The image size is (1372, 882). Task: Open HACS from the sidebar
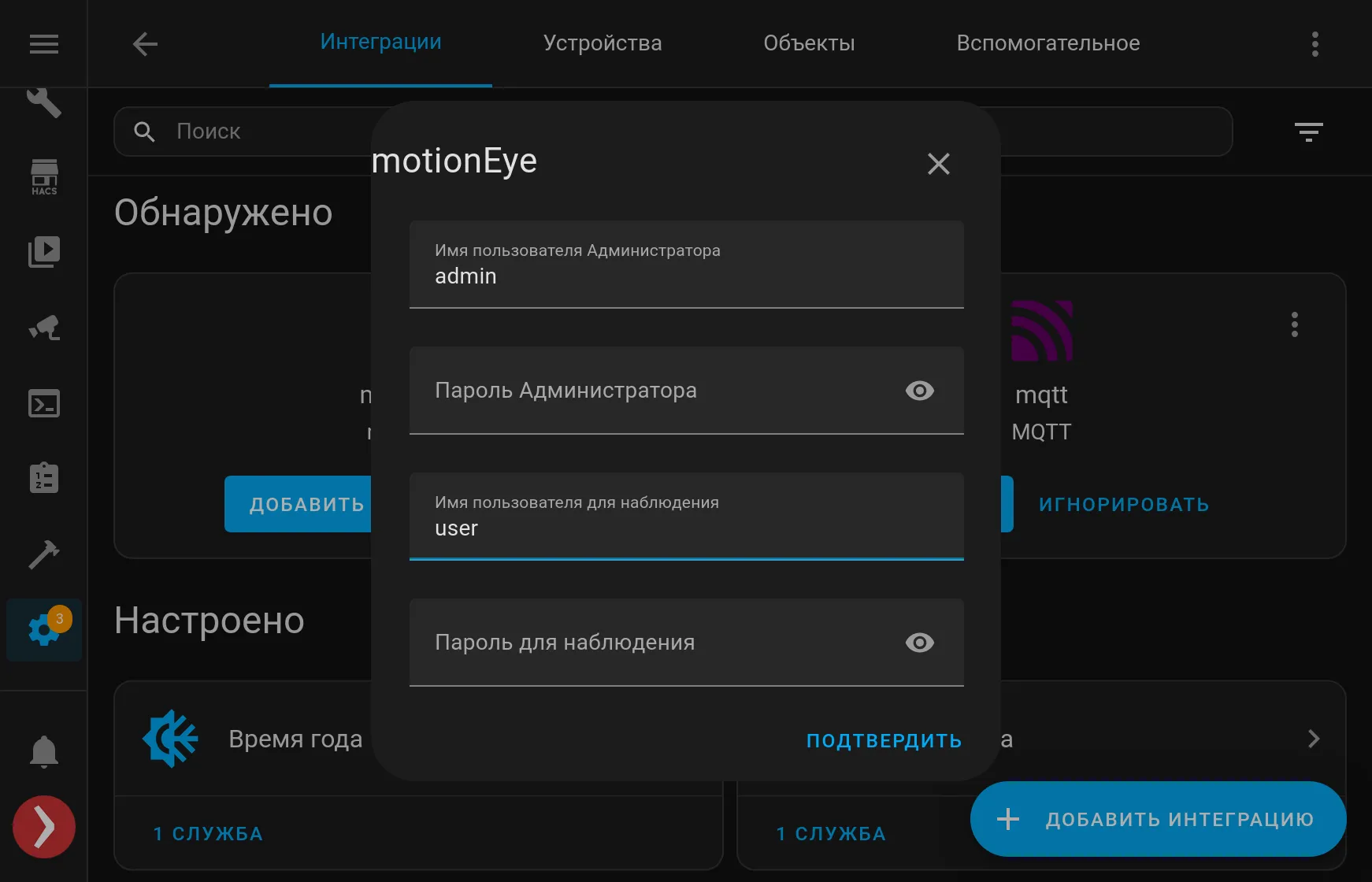click(44, 177)
